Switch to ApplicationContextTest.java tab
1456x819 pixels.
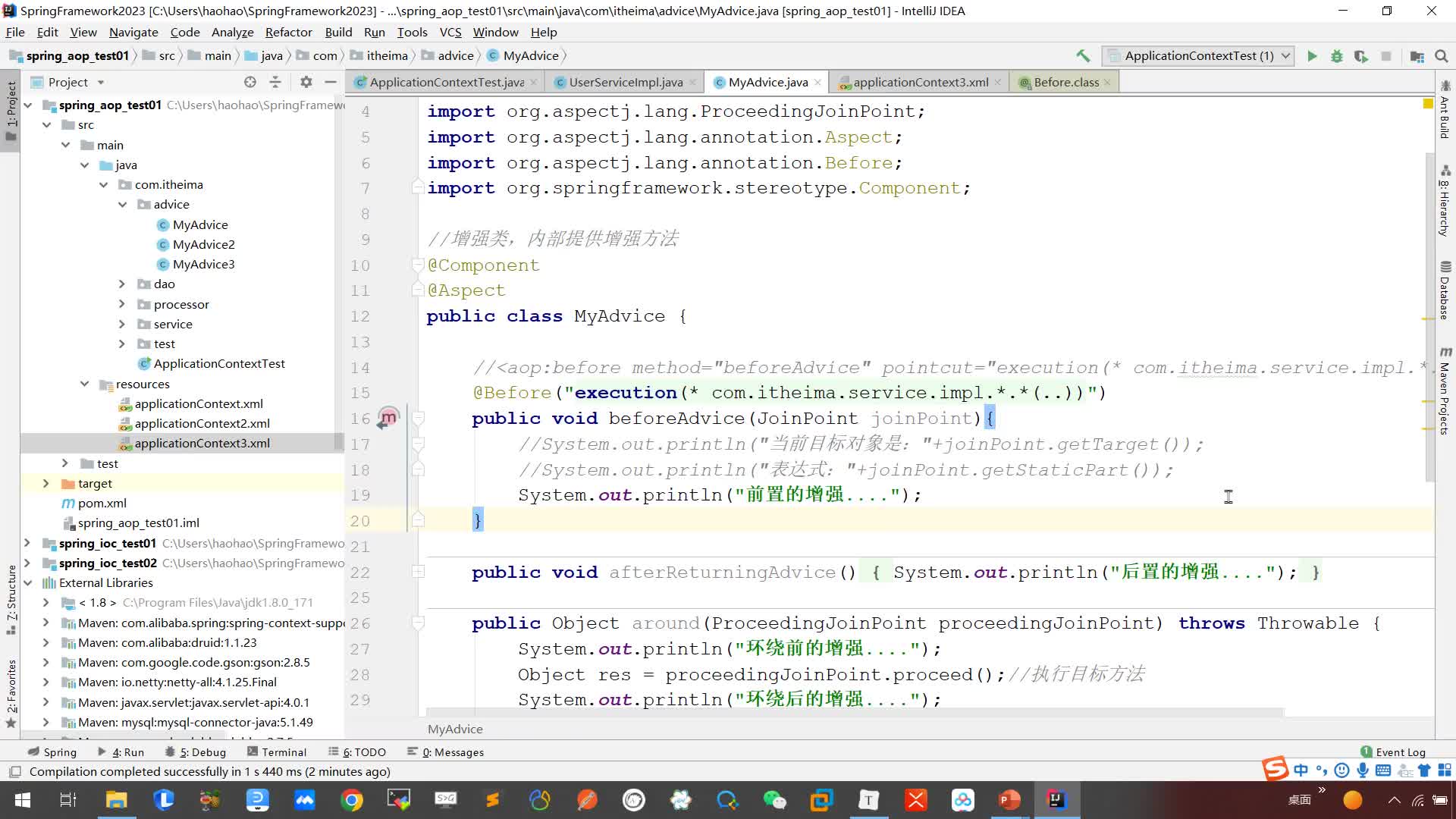(446, 82)
